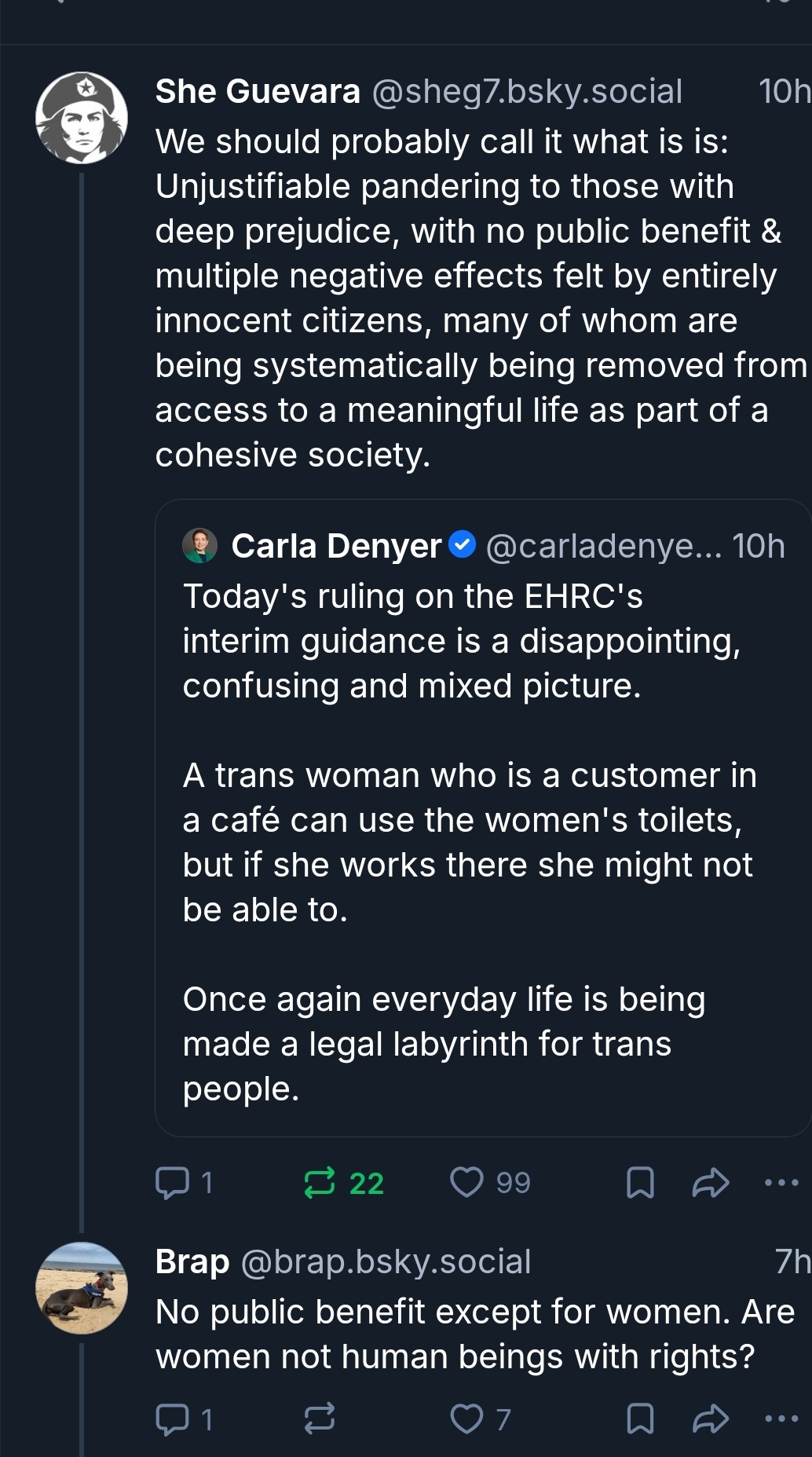
Task: Open She Guevara's profile avatar
Action: 82,118
